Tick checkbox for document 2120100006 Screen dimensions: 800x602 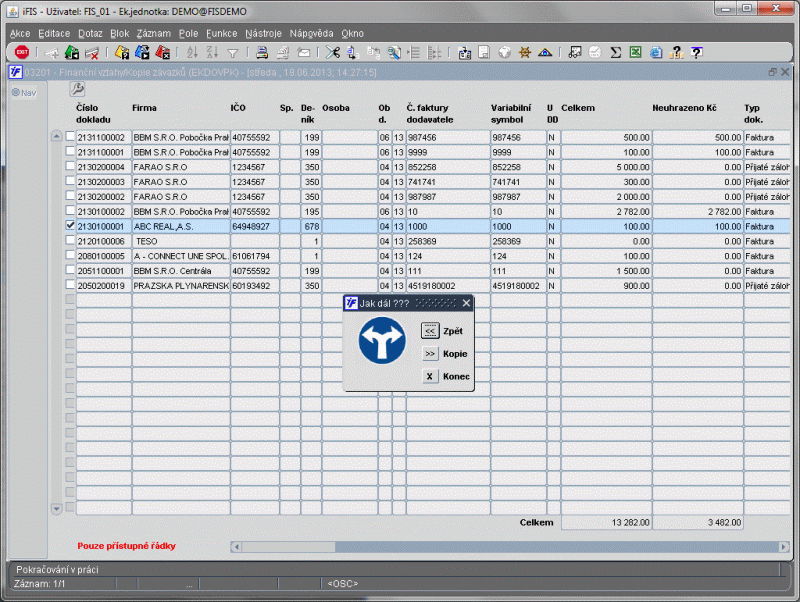click(x=70, y=240)
